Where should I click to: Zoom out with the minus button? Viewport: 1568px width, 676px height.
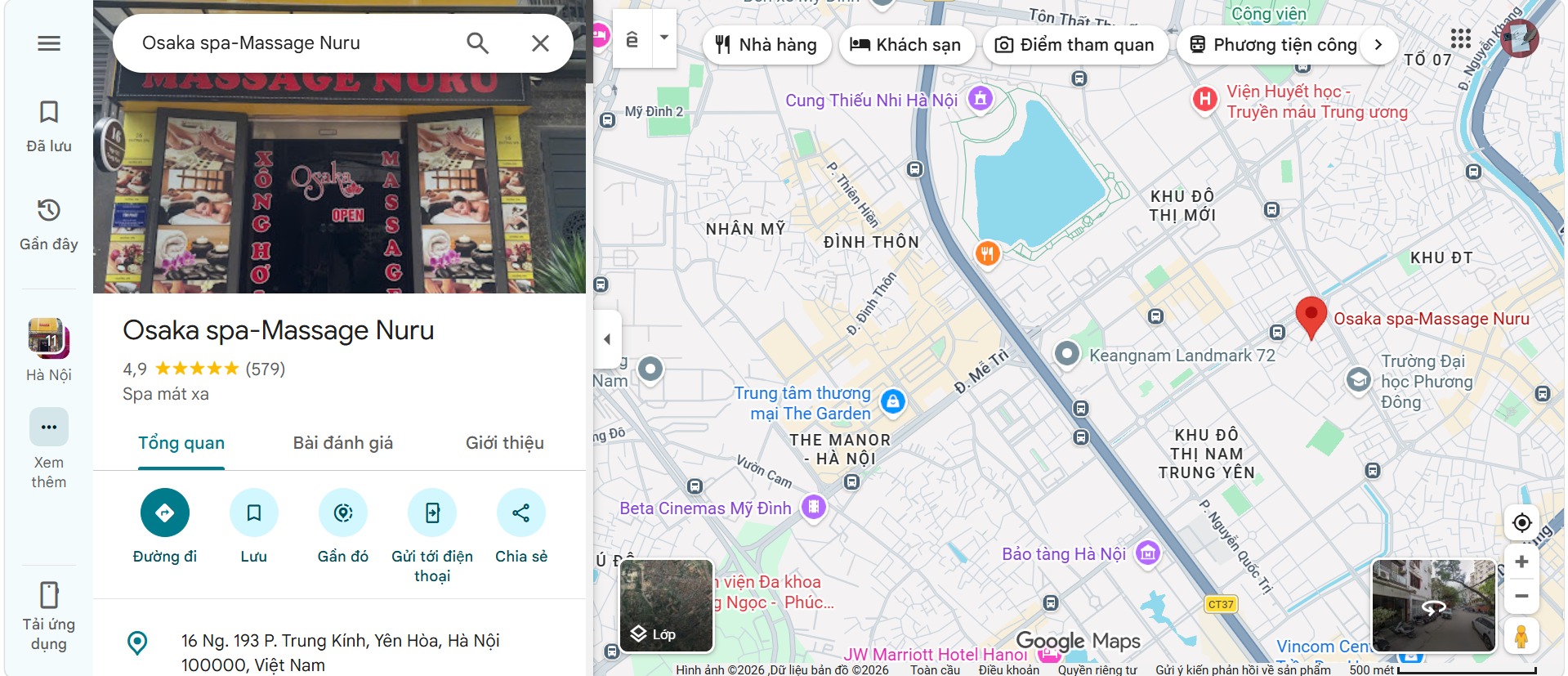(x=1521, y=596)
